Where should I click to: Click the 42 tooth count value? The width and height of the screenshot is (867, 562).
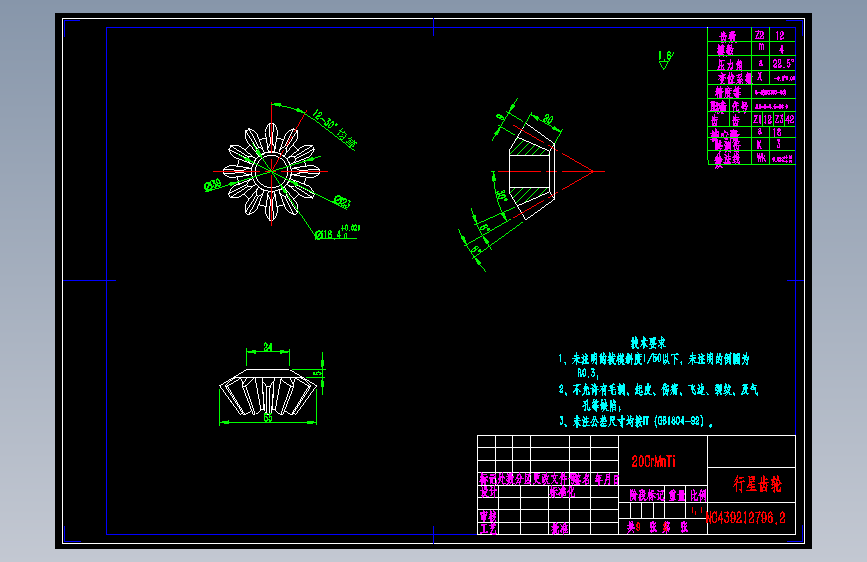pos(790,119)
